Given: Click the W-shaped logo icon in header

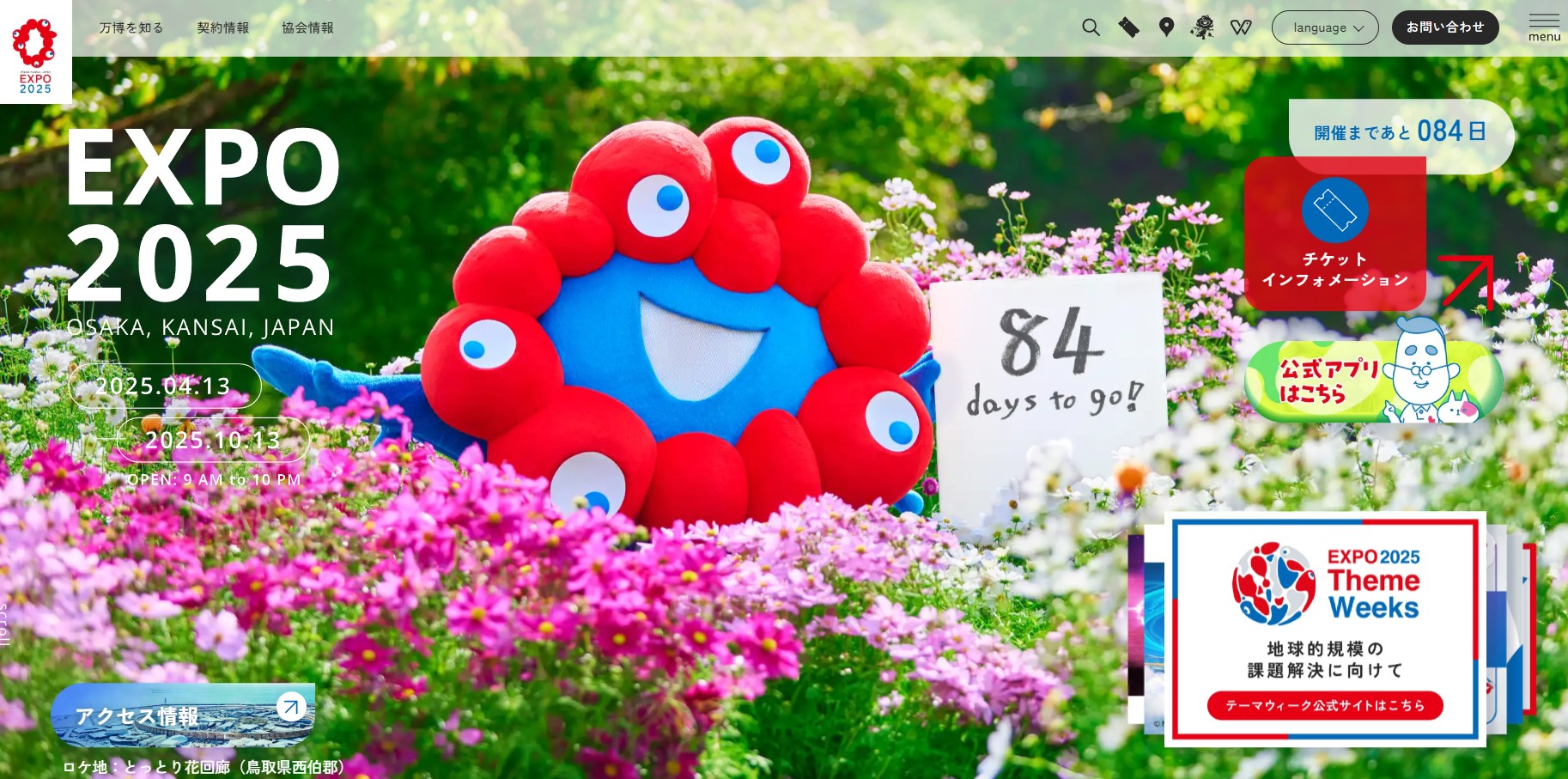Looking at the screenshot, I should tap(1241, 27).
